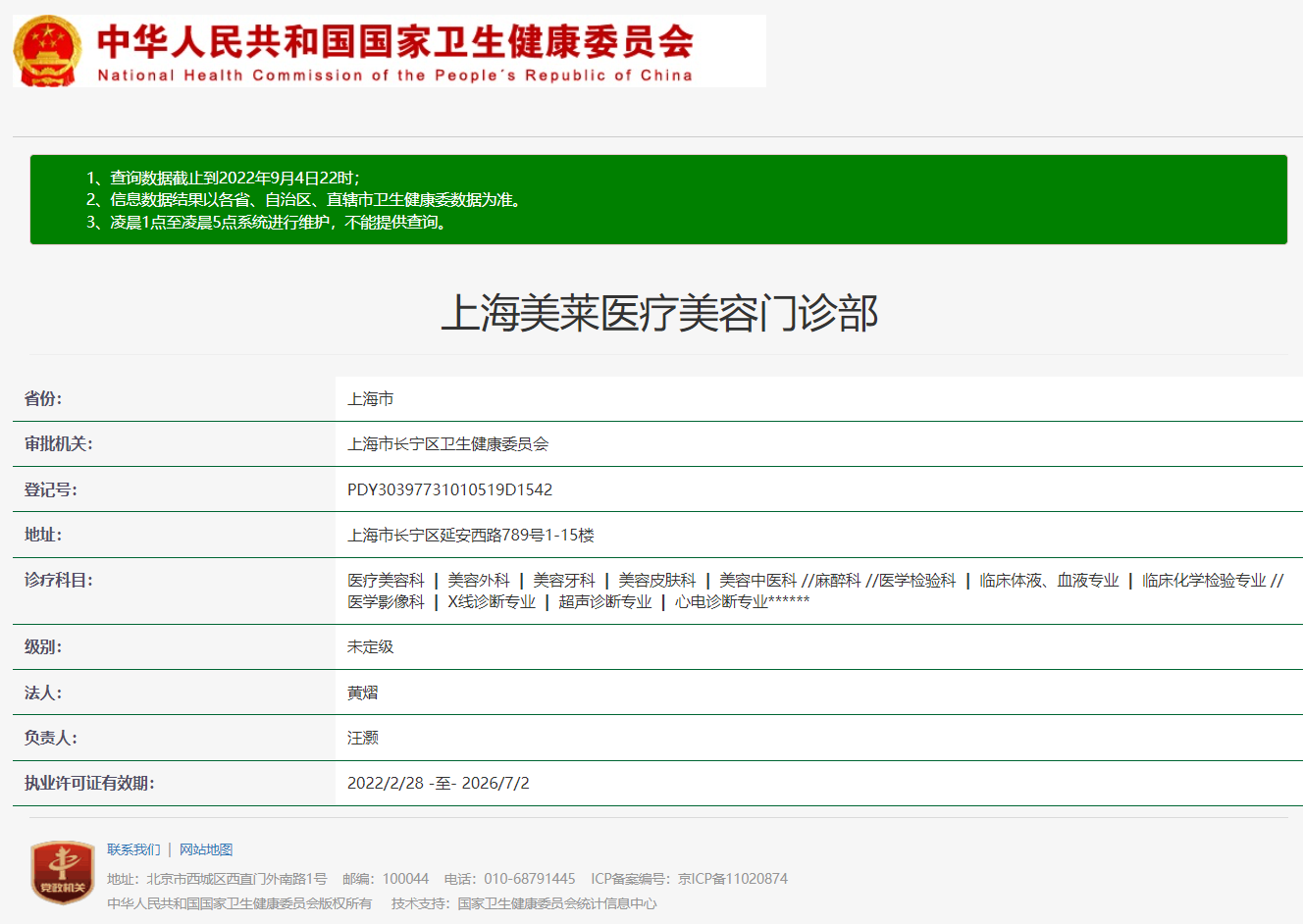Screen dimensions: 1303x924
Task: Click the 负责人 field label
Action: pyautogui.click(x=51, y=738)
